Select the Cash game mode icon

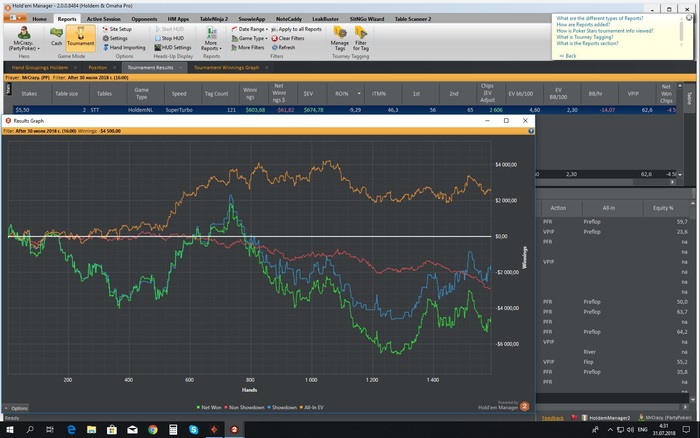[56, 37]
